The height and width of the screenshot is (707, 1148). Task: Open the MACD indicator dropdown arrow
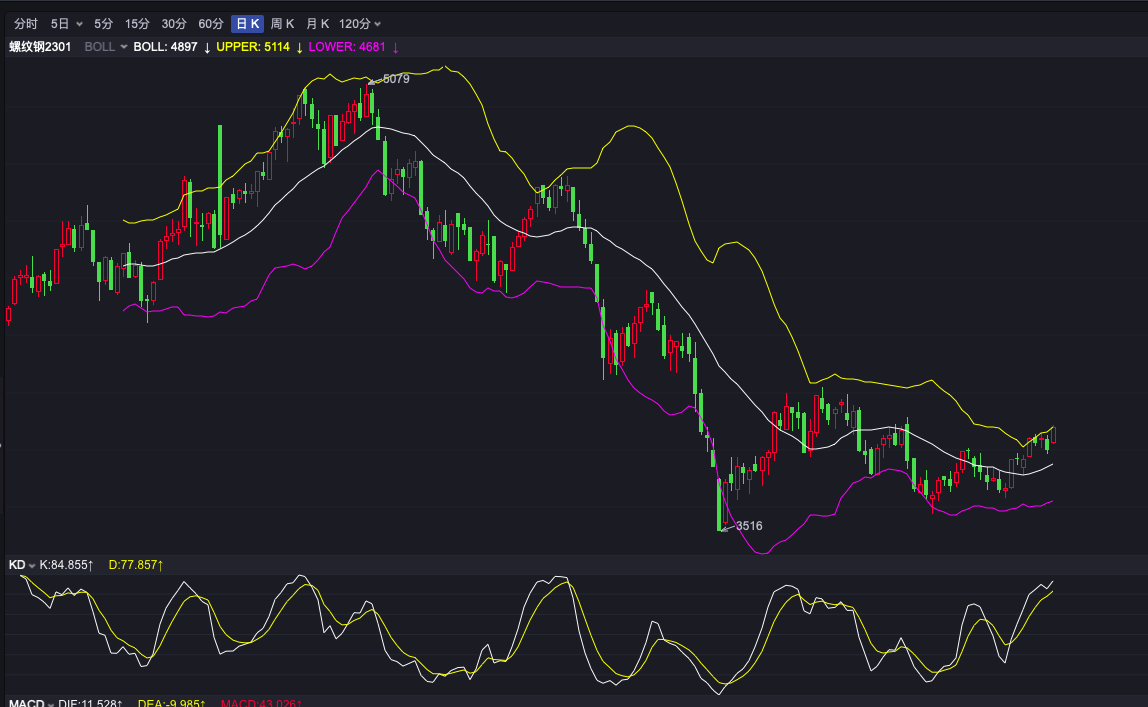pos(51,704)
